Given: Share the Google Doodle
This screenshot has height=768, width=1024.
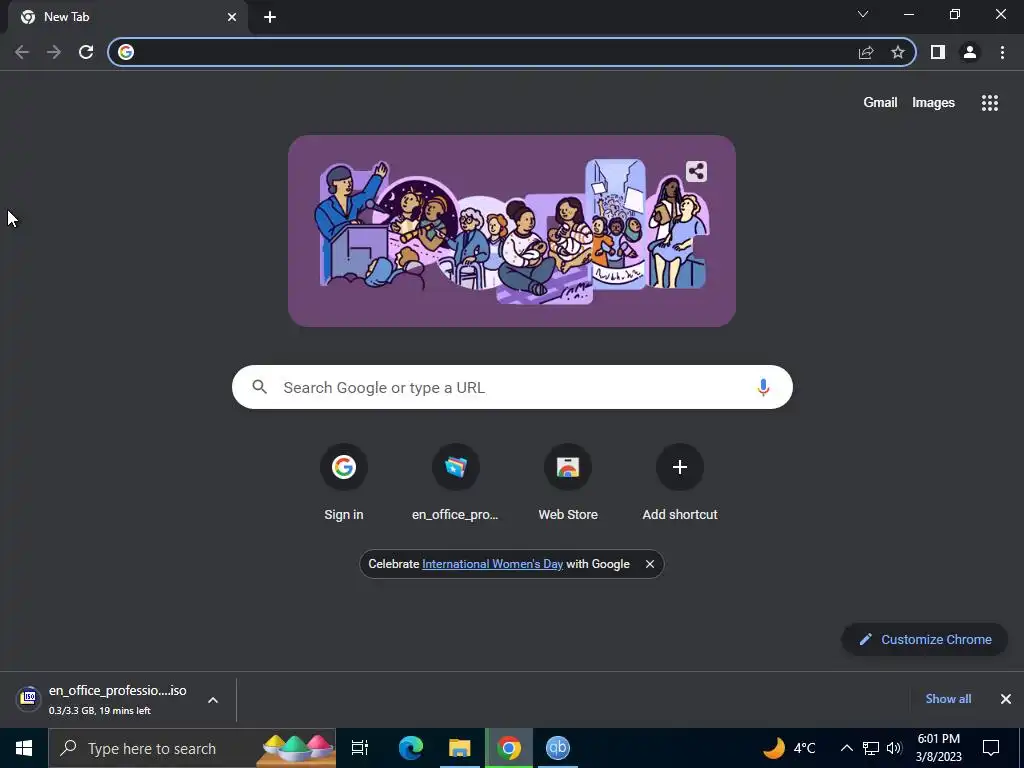Looking at the screenshot, I should [696, 172].
